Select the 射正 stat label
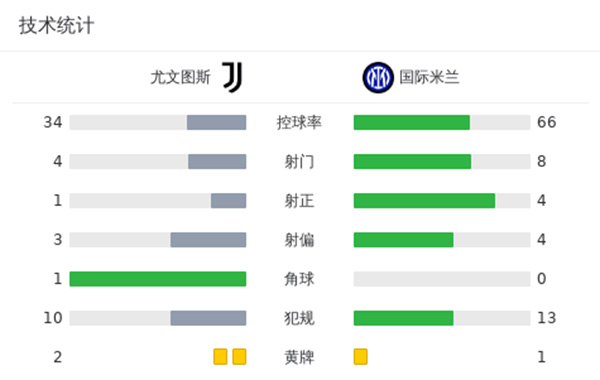The height and width of the screenshot is (380, 600). 299,201
